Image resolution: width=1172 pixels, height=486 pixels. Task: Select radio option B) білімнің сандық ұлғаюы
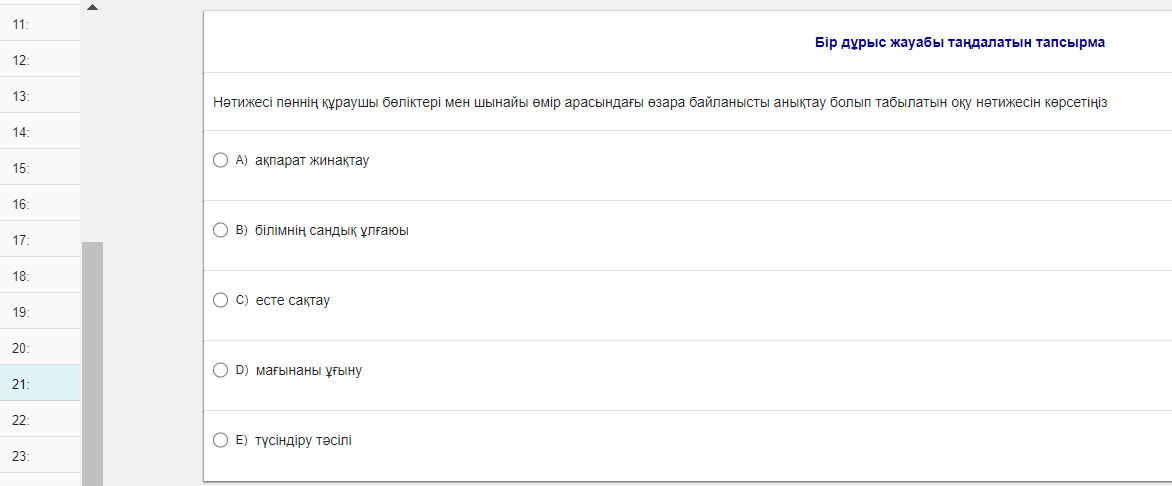point(221,230)
